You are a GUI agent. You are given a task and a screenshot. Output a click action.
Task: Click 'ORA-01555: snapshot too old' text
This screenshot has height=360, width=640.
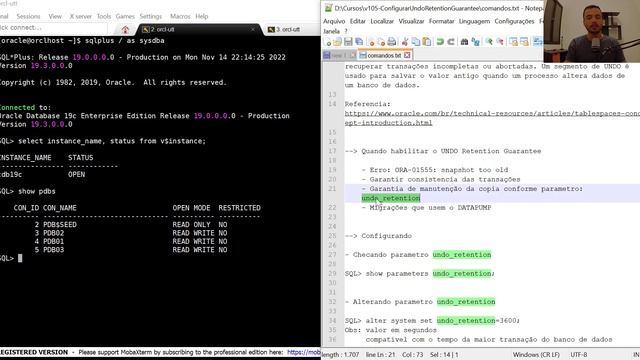point(451,170)
